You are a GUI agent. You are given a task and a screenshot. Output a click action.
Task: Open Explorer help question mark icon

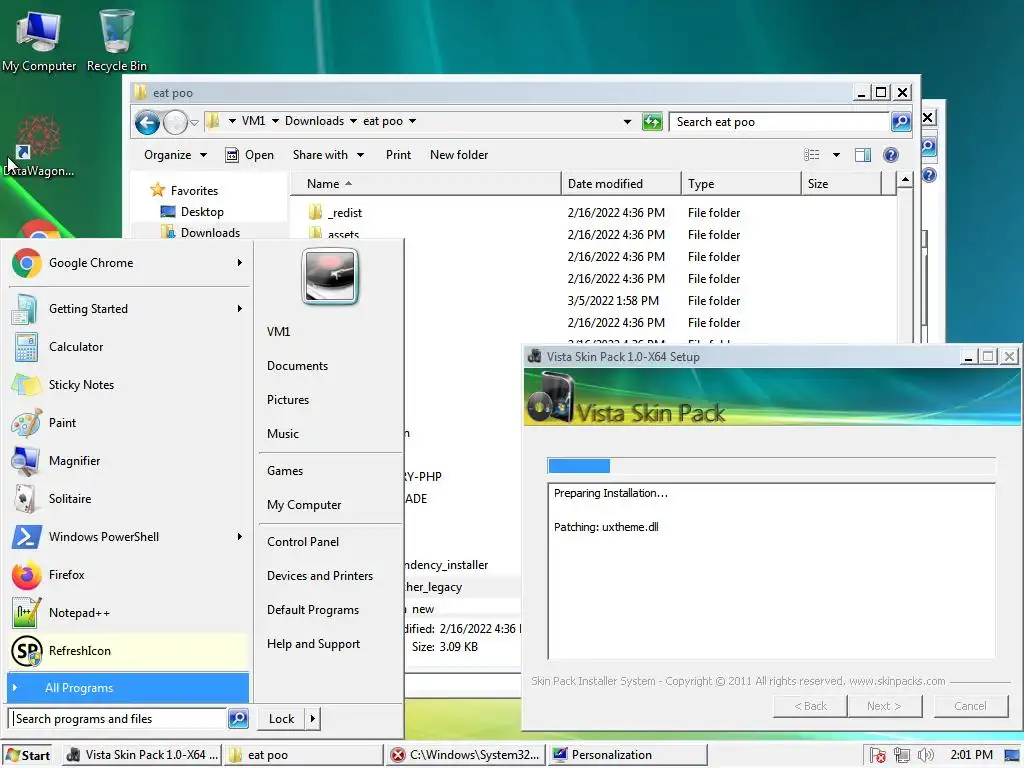[891, 155]
